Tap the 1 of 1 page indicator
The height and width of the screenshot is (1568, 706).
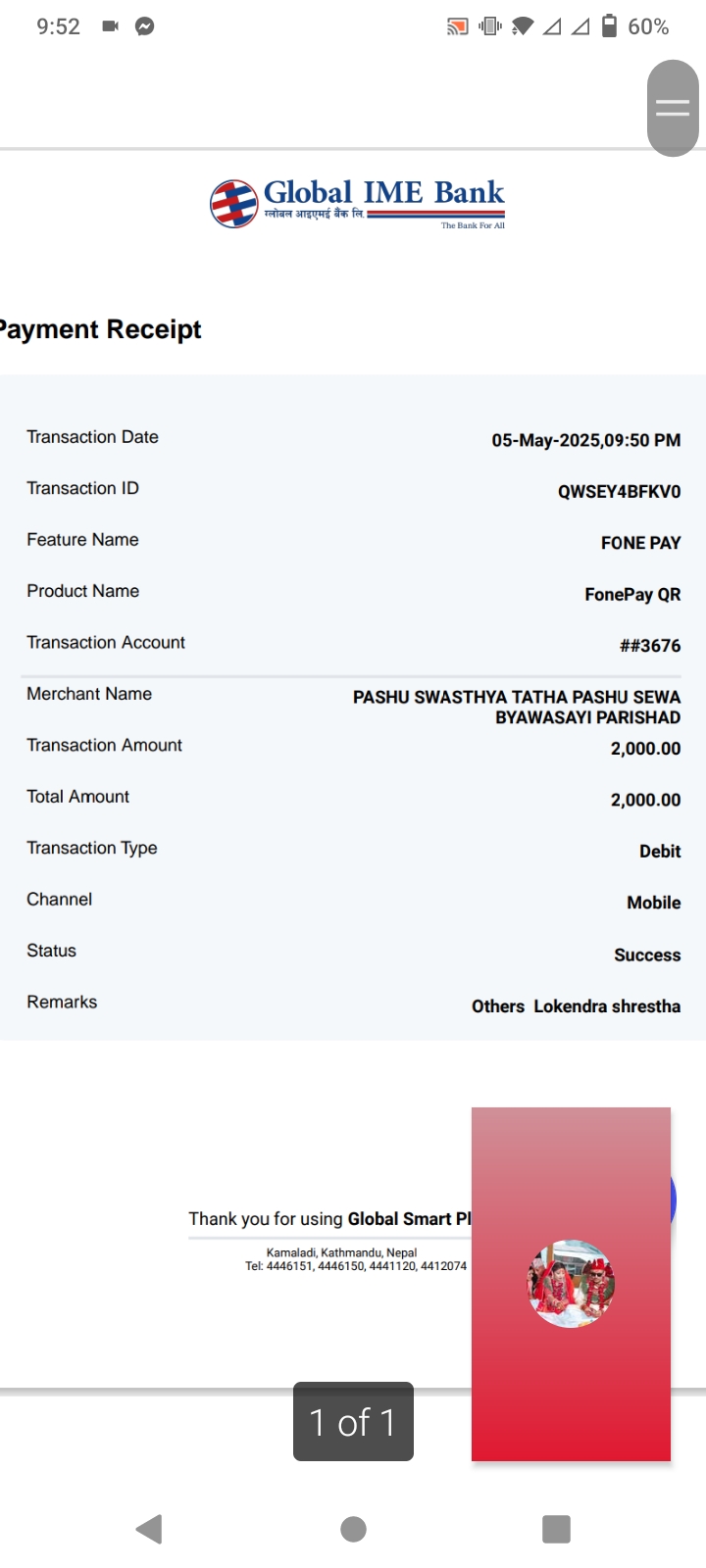353,1422
